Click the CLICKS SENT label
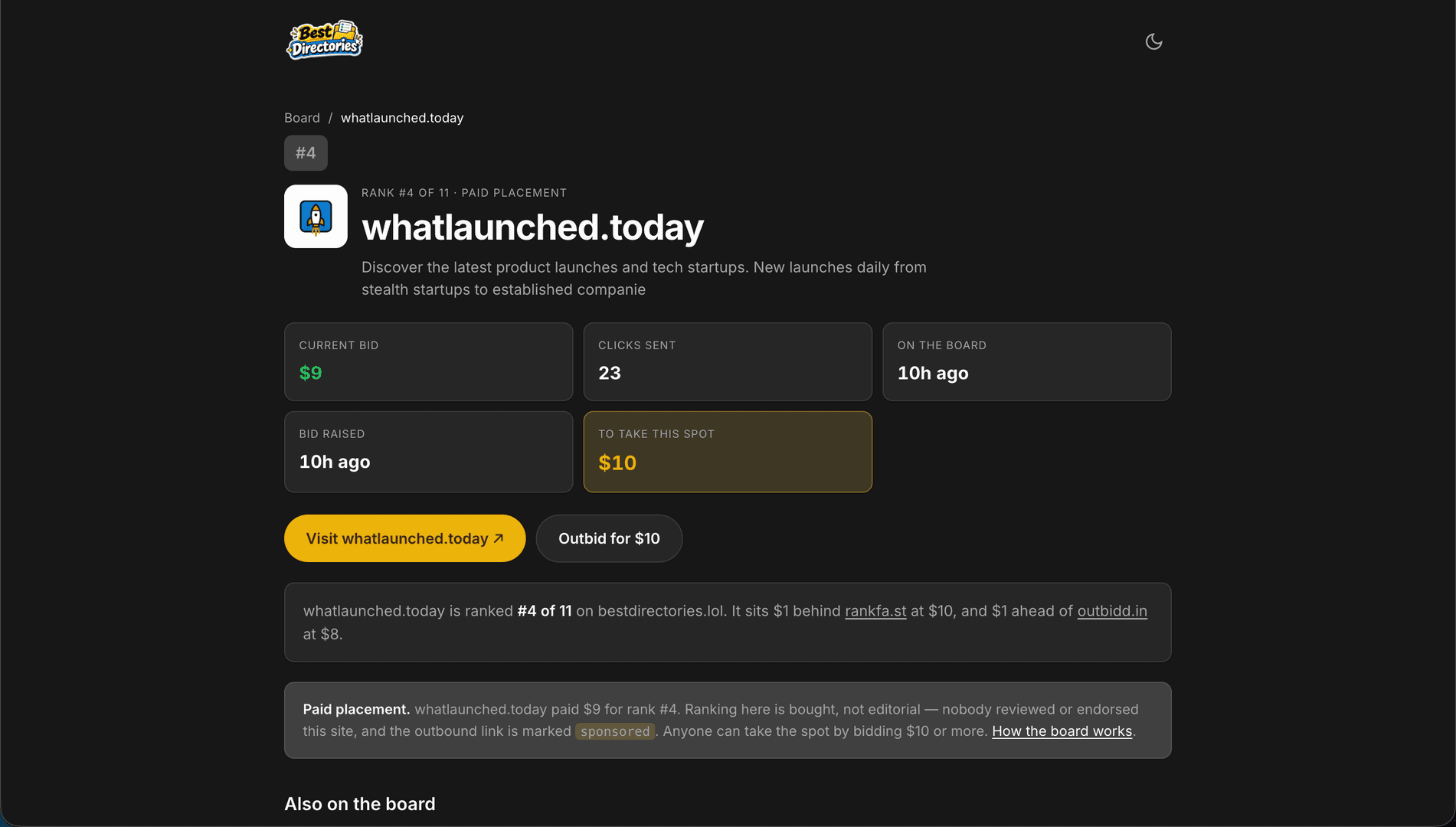The height and width of the screenshot is (827, 1456). (x=637, y=345)
